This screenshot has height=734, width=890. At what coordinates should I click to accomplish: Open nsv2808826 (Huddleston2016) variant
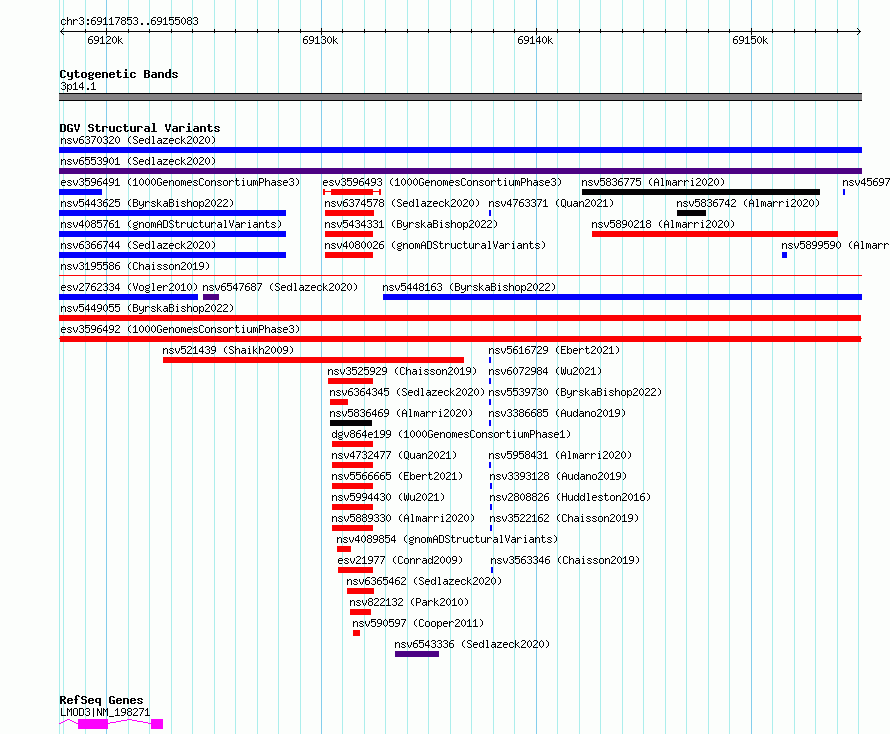pos(570,497)
